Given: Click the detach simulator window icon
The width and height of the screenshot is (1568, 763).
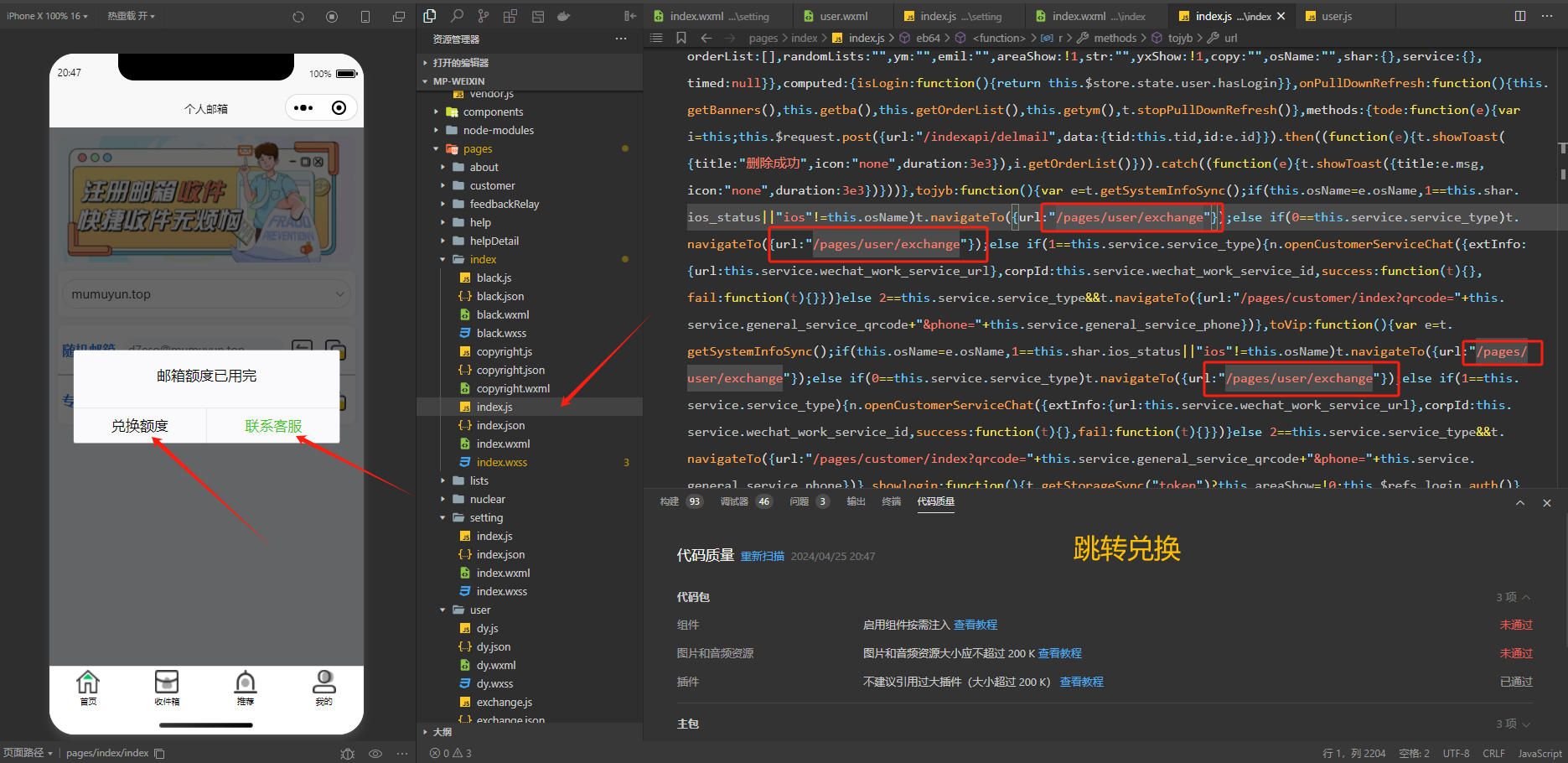Looking at the screenshot, I should point(399,16).
